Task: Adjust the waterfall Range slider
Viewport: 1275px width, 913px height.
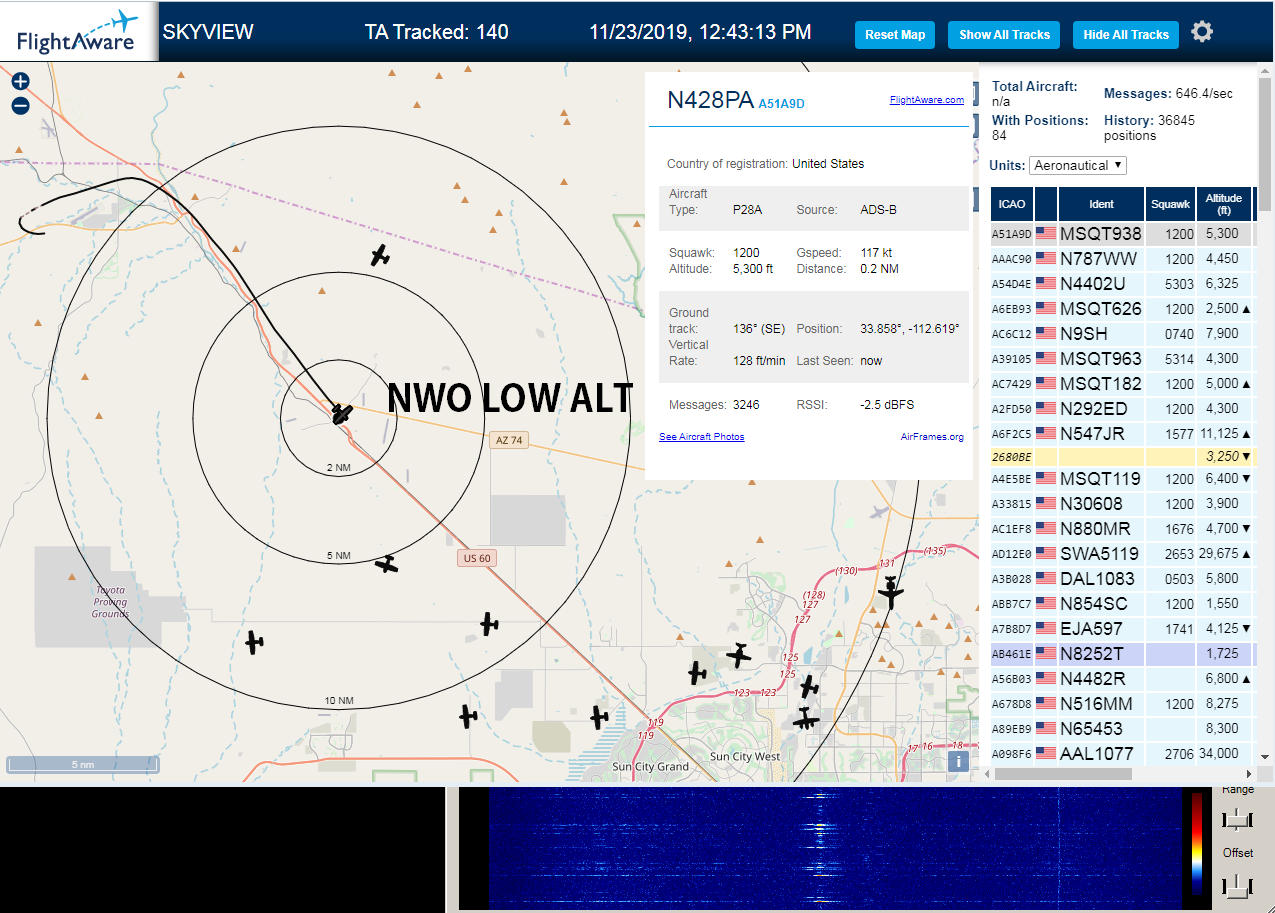Action: click(x=1238, y=820)
